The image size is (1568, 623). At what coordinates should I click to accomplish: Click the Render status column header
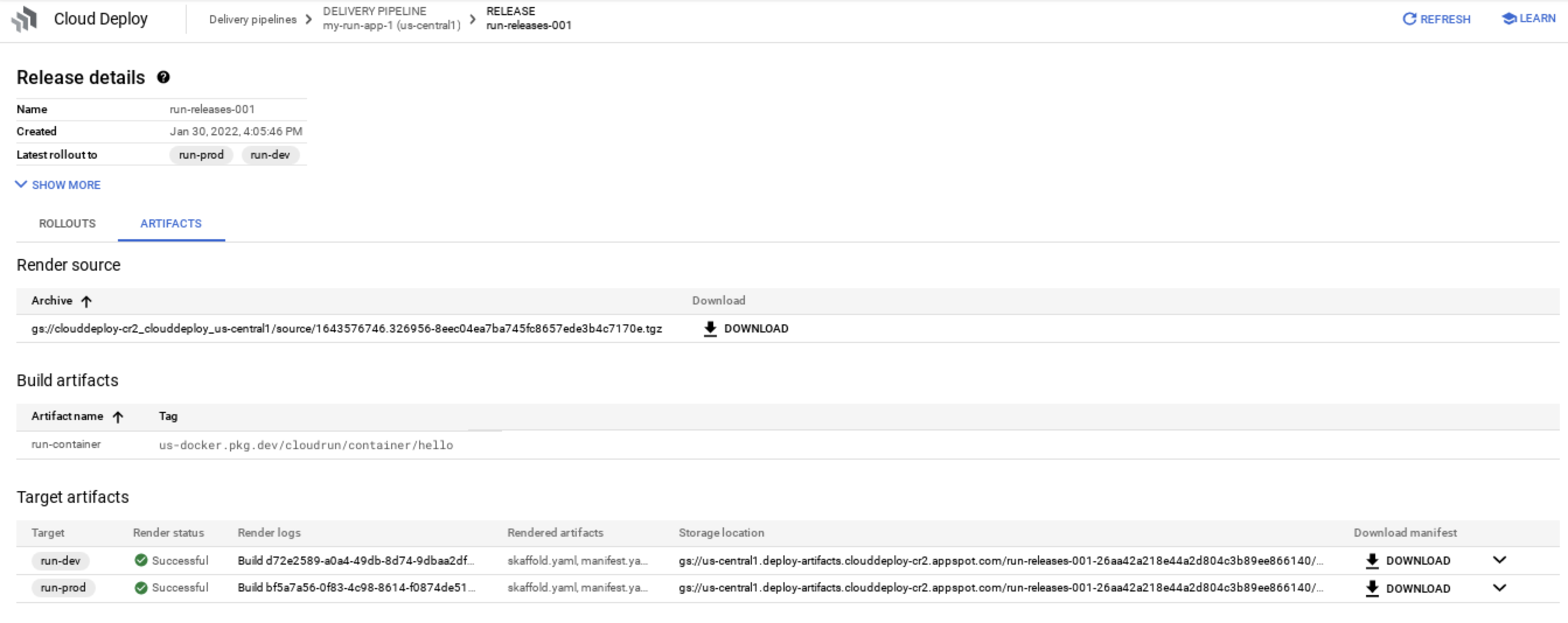pyautogui.click(x=168, y=533)
